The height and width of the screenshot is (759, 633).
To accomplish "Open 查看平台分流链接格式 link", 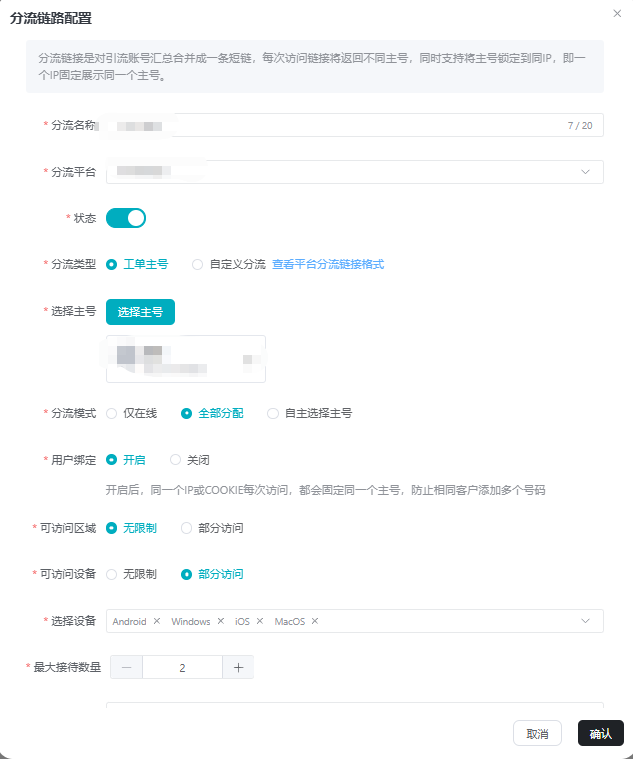I will pos(328,264).
